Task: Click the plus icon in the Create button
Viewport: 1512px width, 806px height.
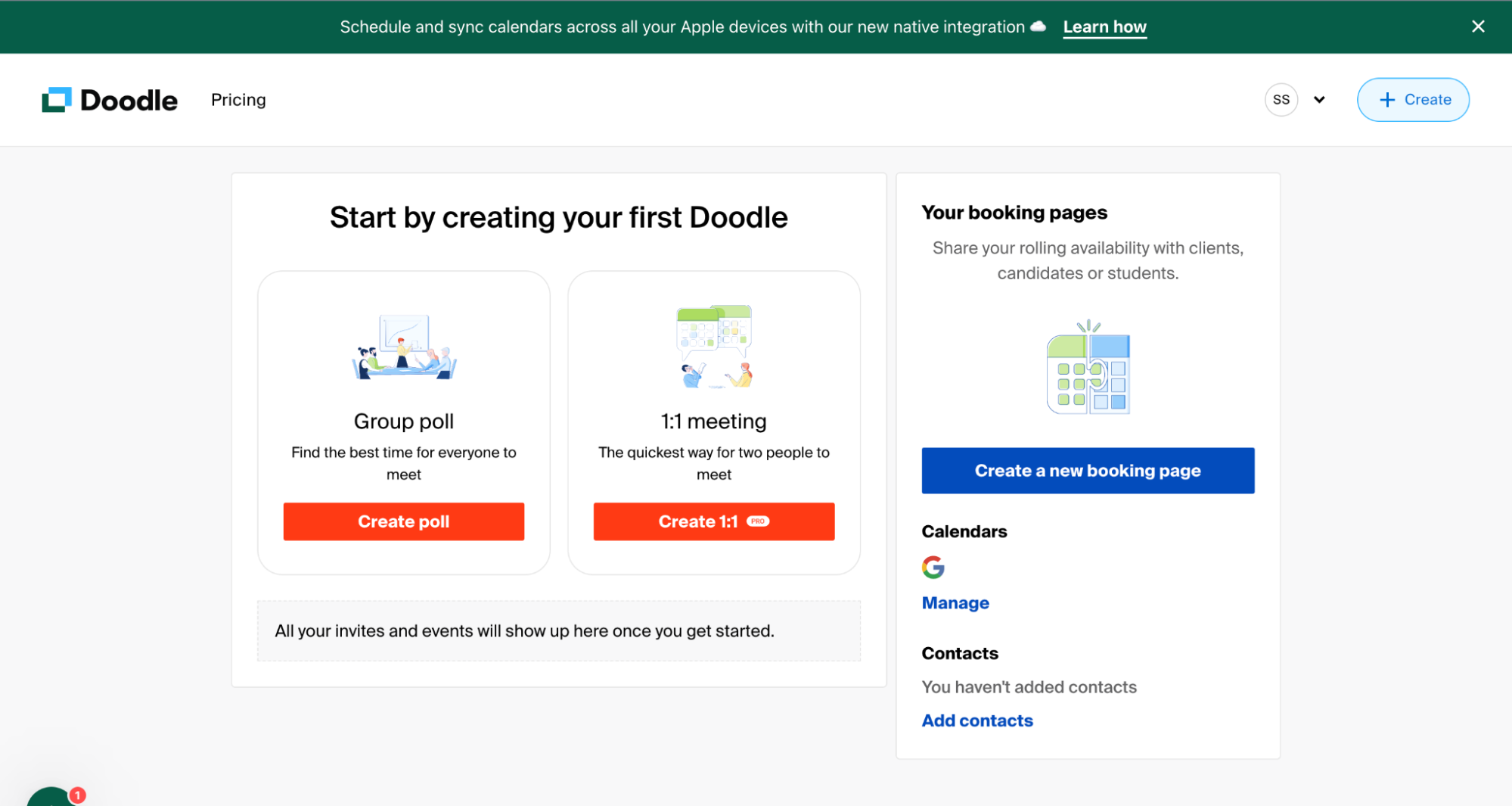Action: click(x=1386, y=99)
